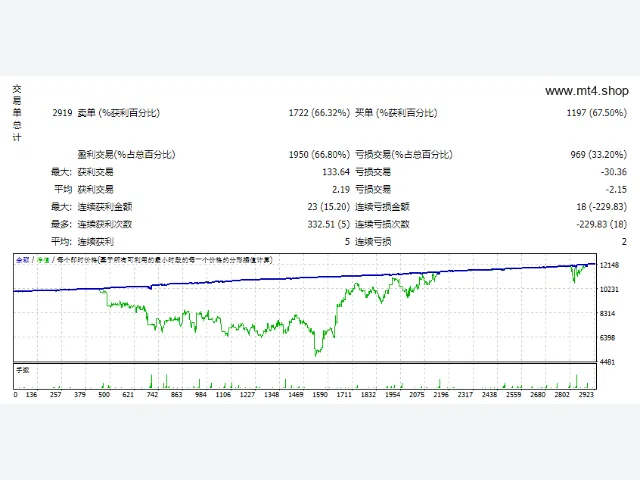The height and width of the screenshot is (480, 640).
Task: Select the vertical '交易单总计' heading
Action: [x=17, y=113]
